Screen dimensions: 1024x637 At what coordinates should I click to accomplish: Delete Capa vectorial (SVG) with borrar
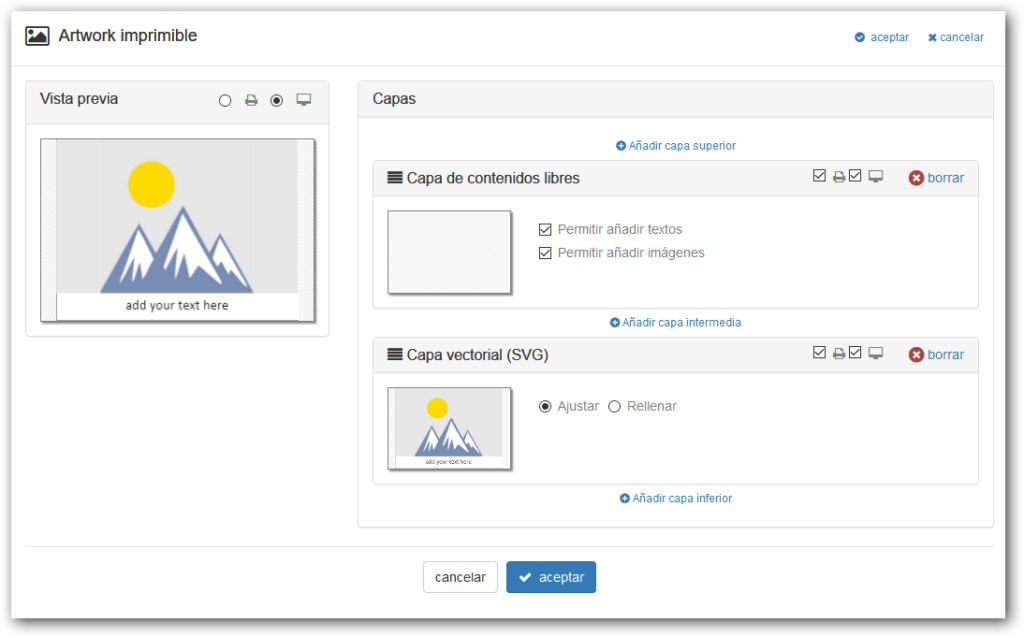[936, 355]
